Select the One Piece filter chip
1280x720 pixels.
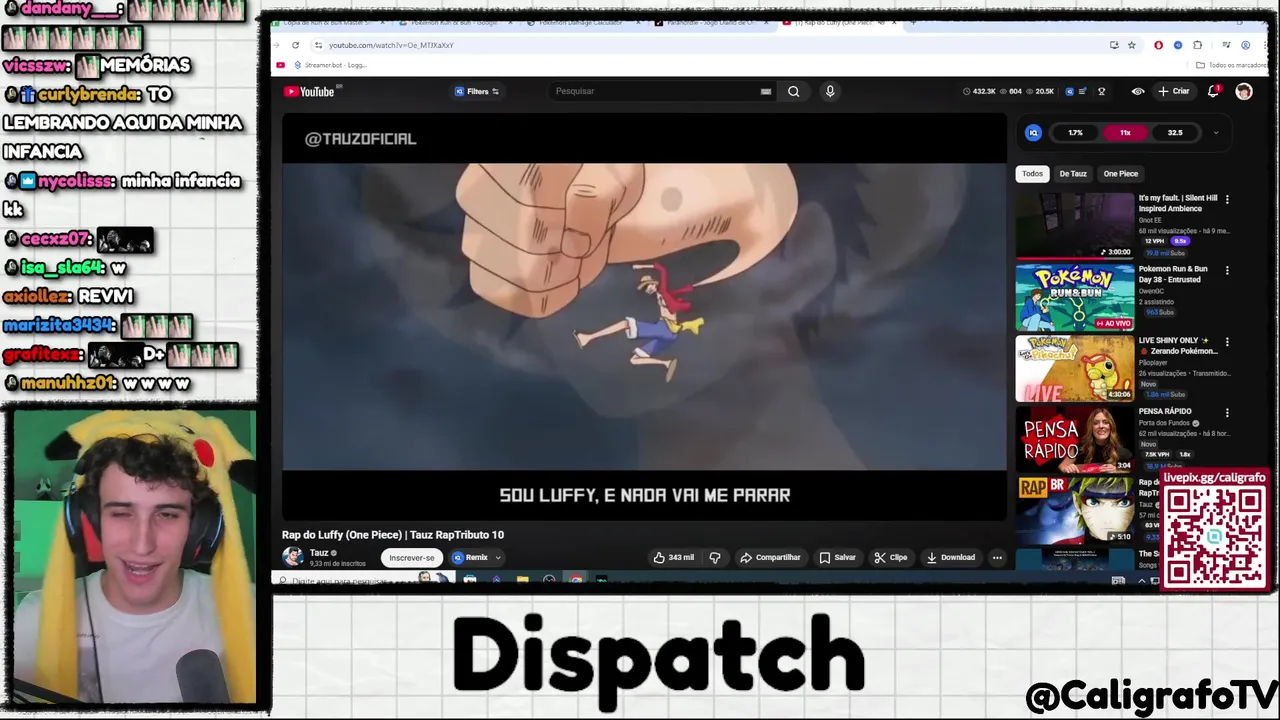[1121, 174]
